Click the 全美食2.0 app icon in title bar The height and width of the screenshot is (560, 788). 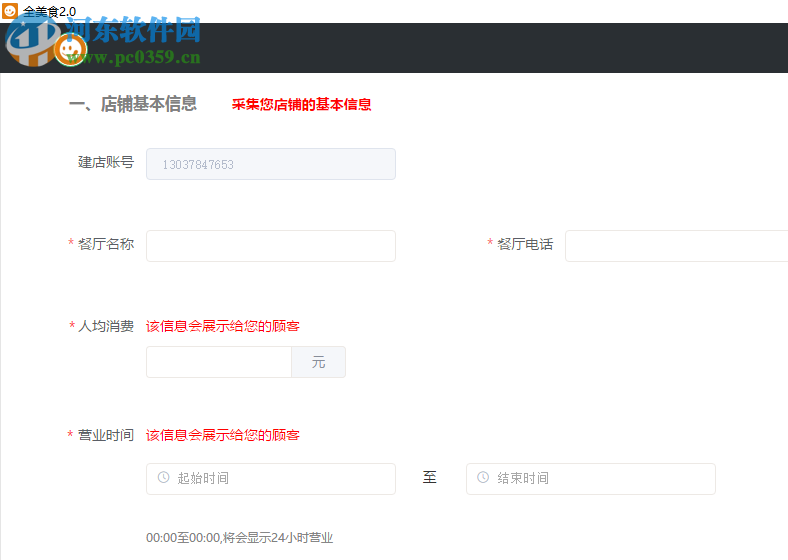[10, 11]
